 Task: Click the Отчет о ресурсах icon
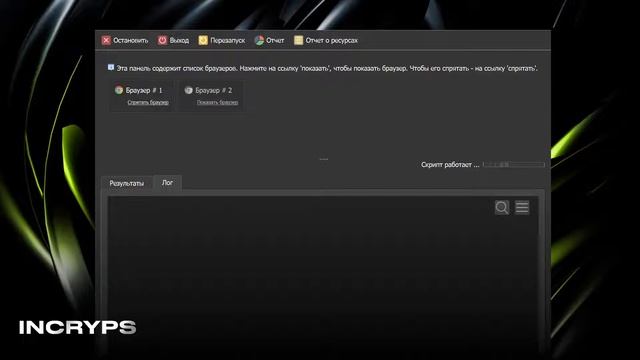[298, 40]
